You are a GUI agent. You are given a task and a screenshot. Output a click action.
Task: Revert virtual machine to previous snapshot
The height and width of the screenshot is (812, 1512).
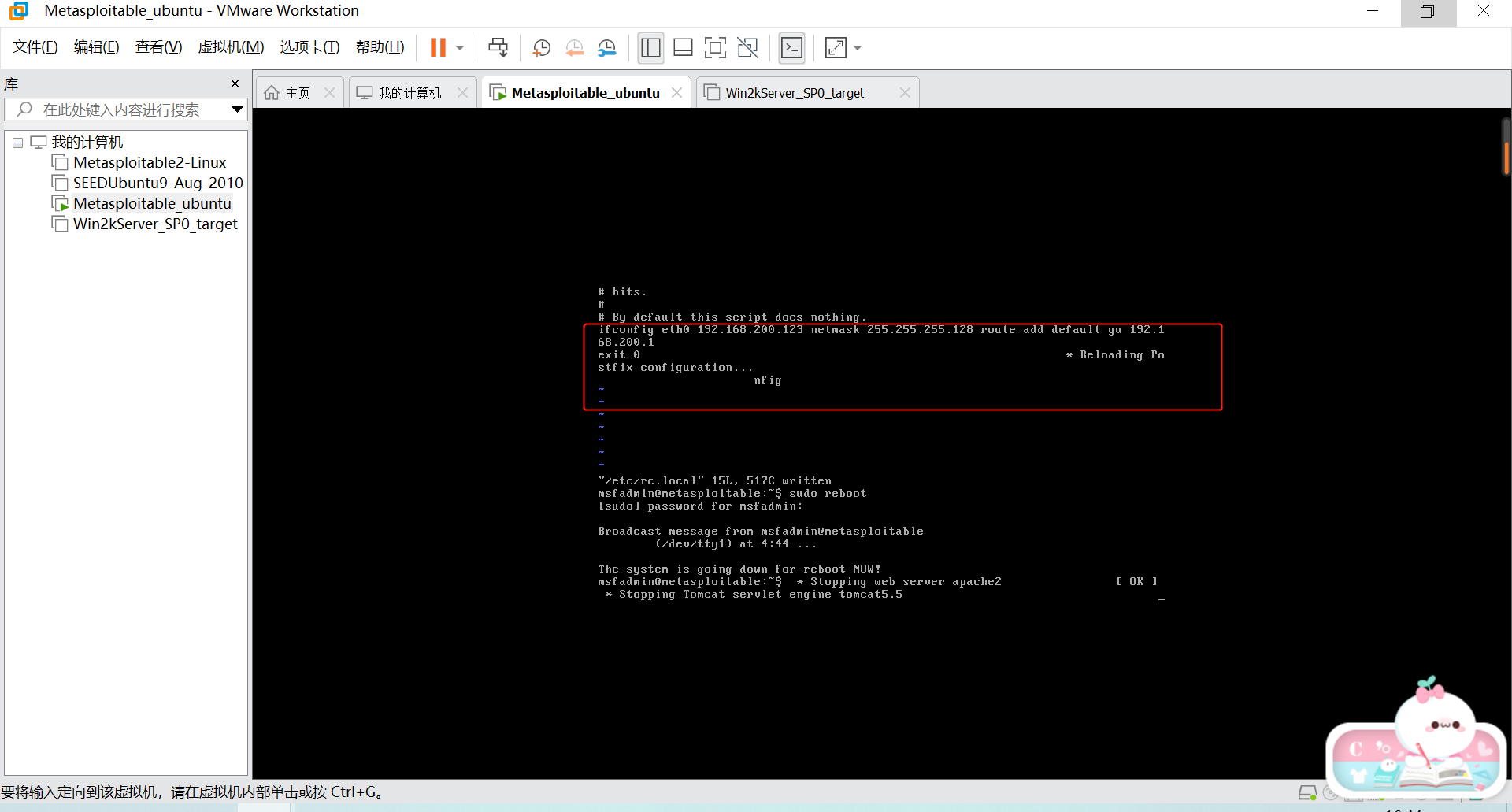click(x=575, y=48)
